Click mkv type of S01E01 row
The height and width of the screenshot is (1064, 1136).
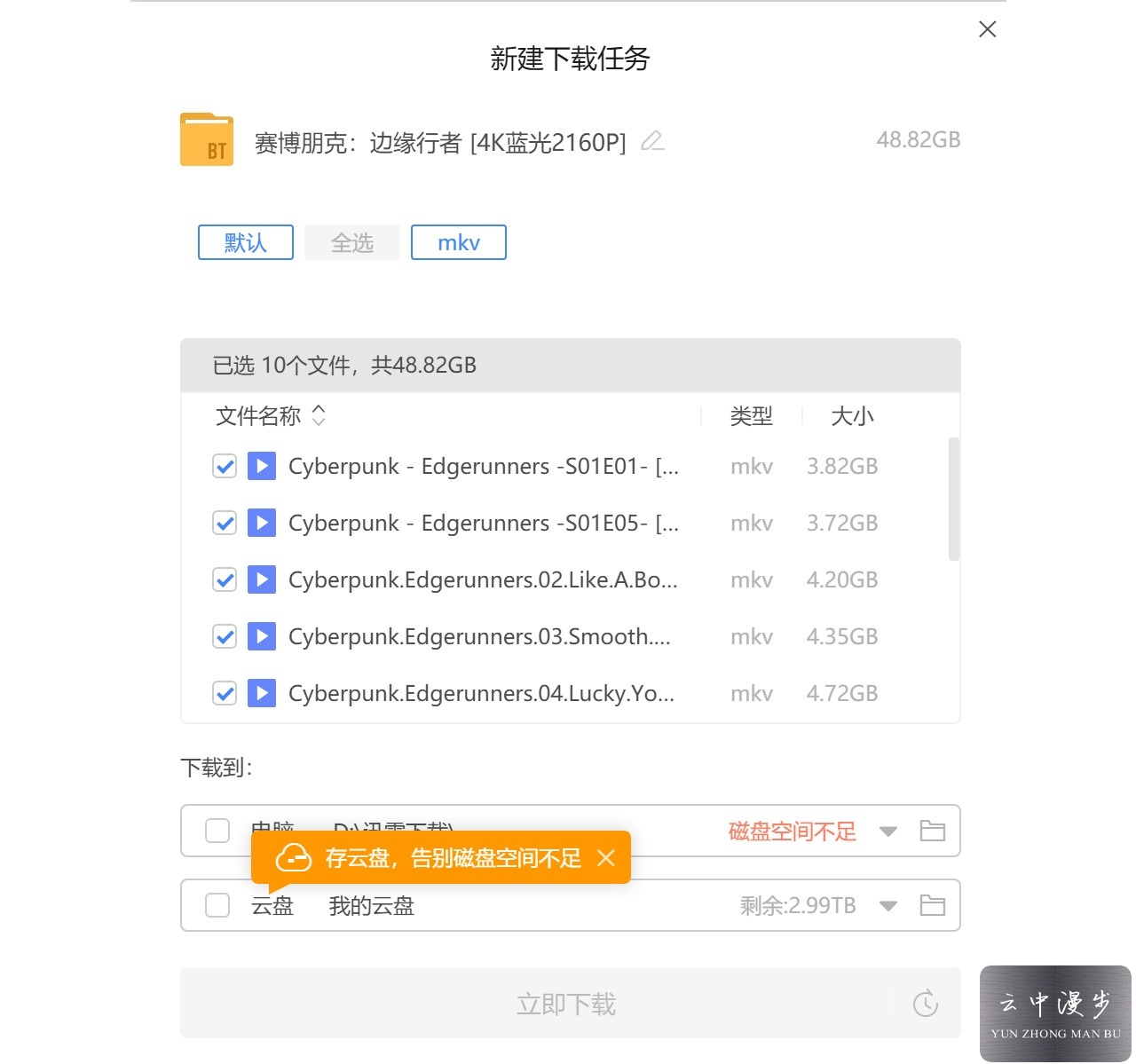pos(752,467)
